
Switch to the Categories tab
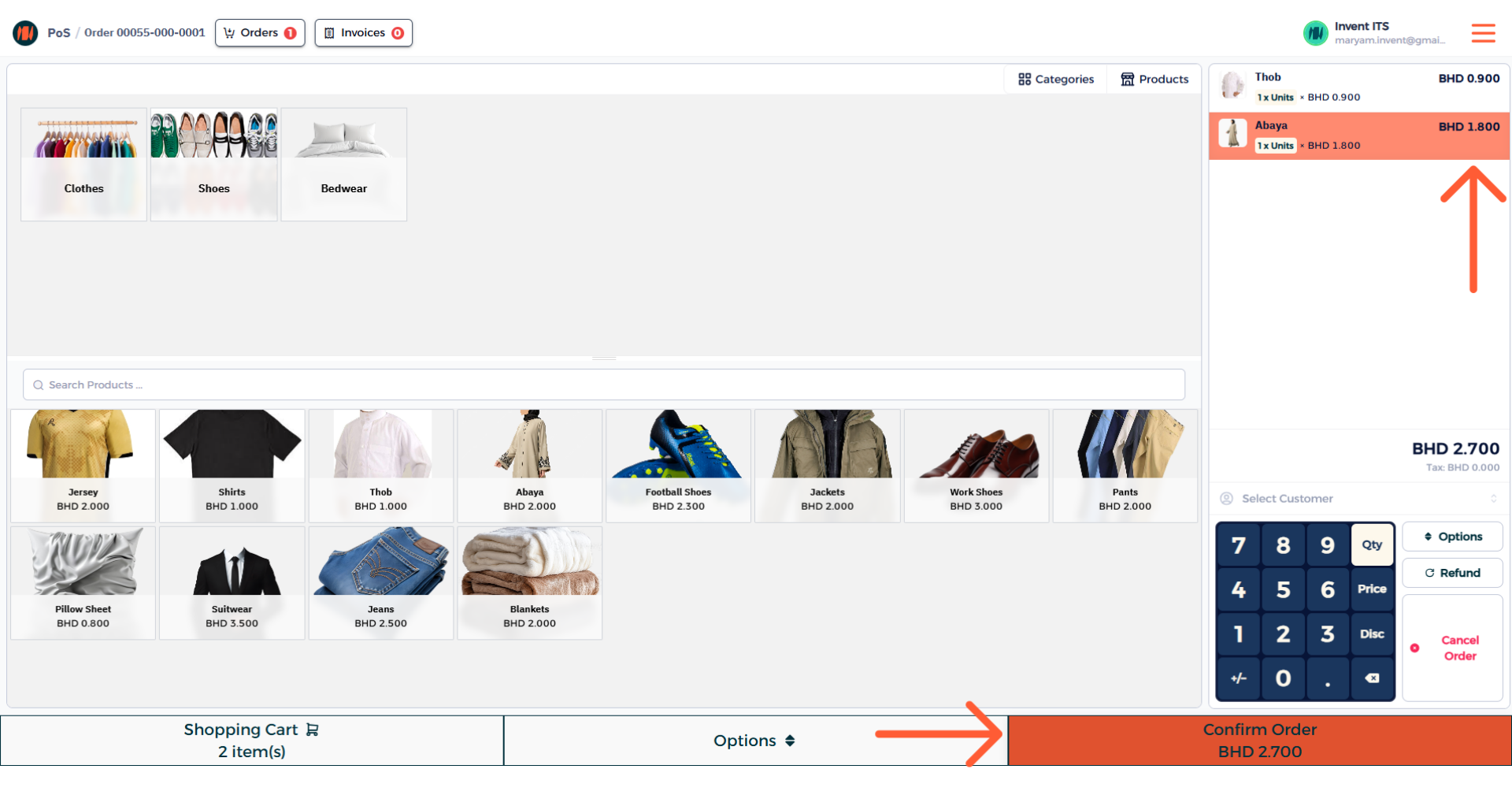1056,80
